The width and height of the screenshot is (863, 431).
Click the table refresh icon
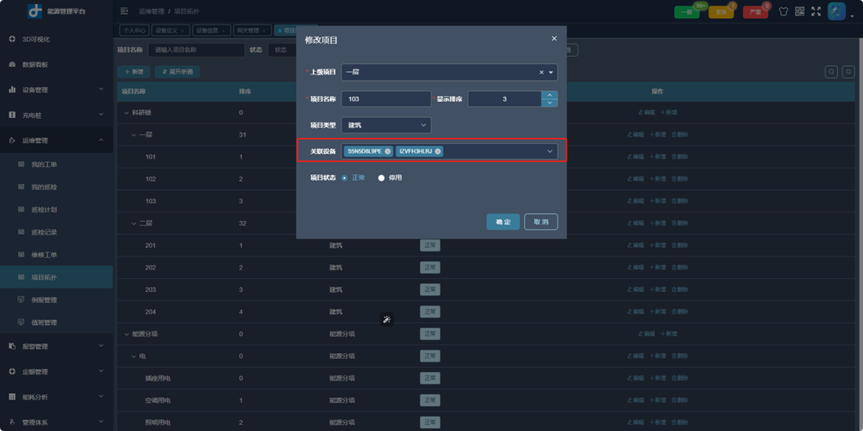point(848,72)
